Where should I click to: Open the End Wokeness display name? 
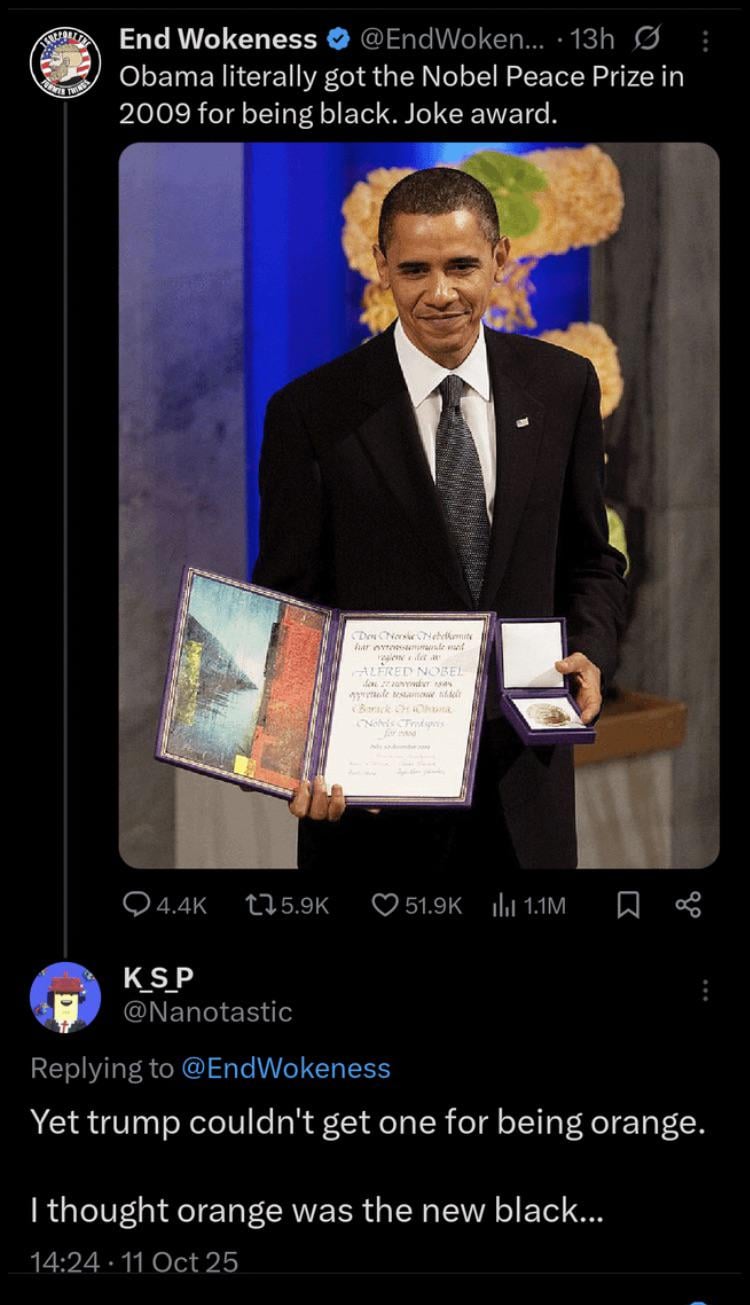coord(219,40)
